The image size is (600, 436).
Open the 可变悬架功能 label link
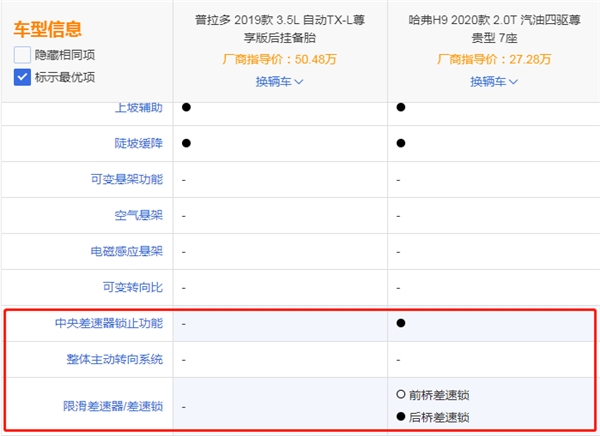(x=127, y=179)
